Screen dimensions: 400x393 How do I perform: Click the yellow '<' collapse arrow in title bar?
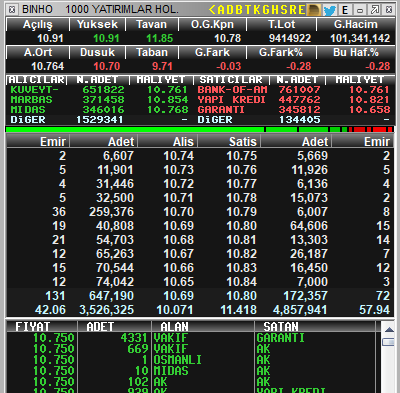(212, 10)
